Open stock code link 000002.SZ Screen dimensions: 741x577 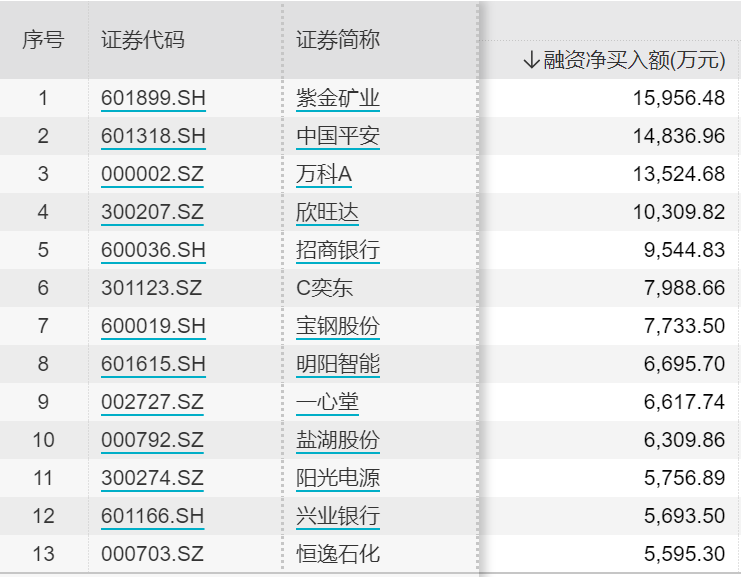(x=152, y=174)
